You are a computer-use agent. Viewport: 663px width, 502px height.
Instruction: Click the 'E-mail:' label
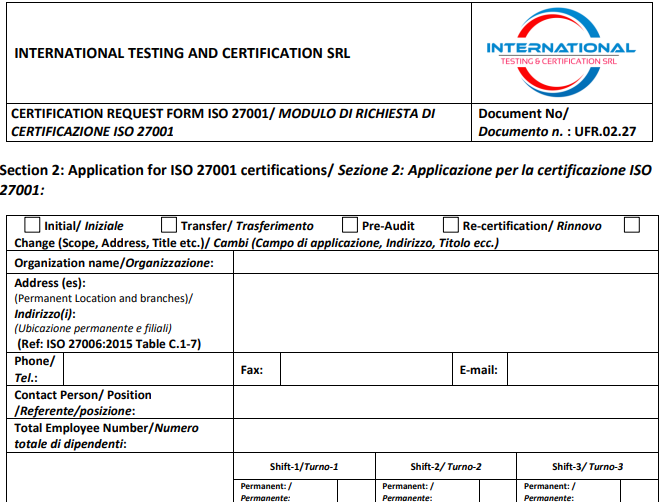point(479,370)
